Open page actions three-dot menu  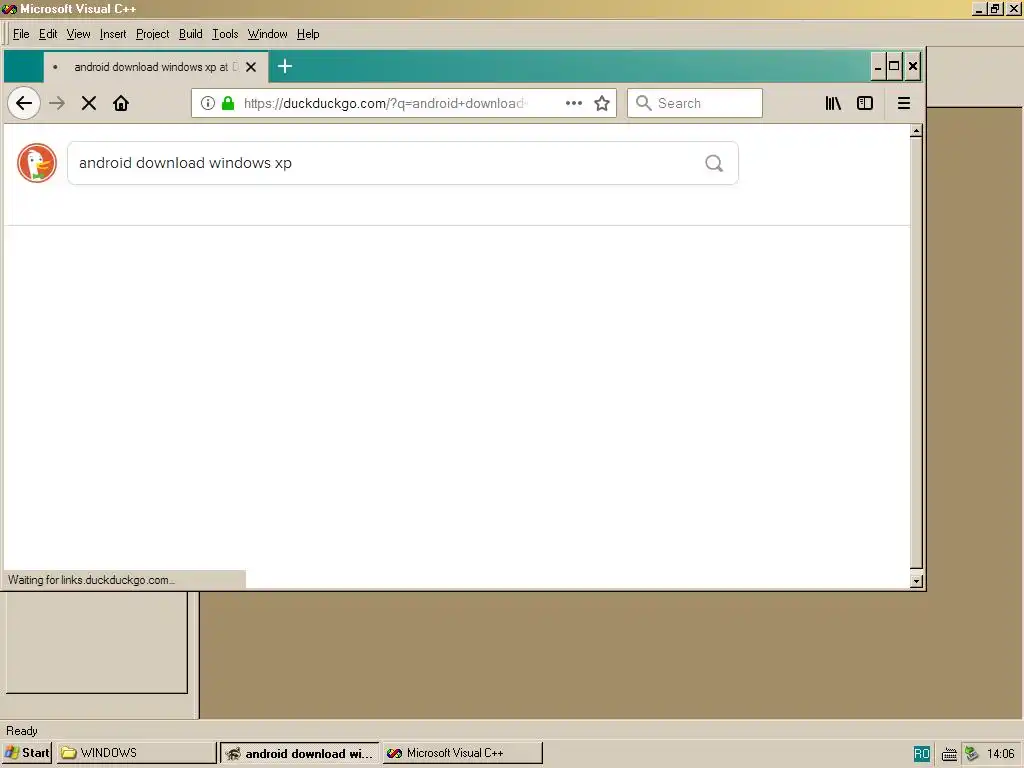tap(573, 103)
